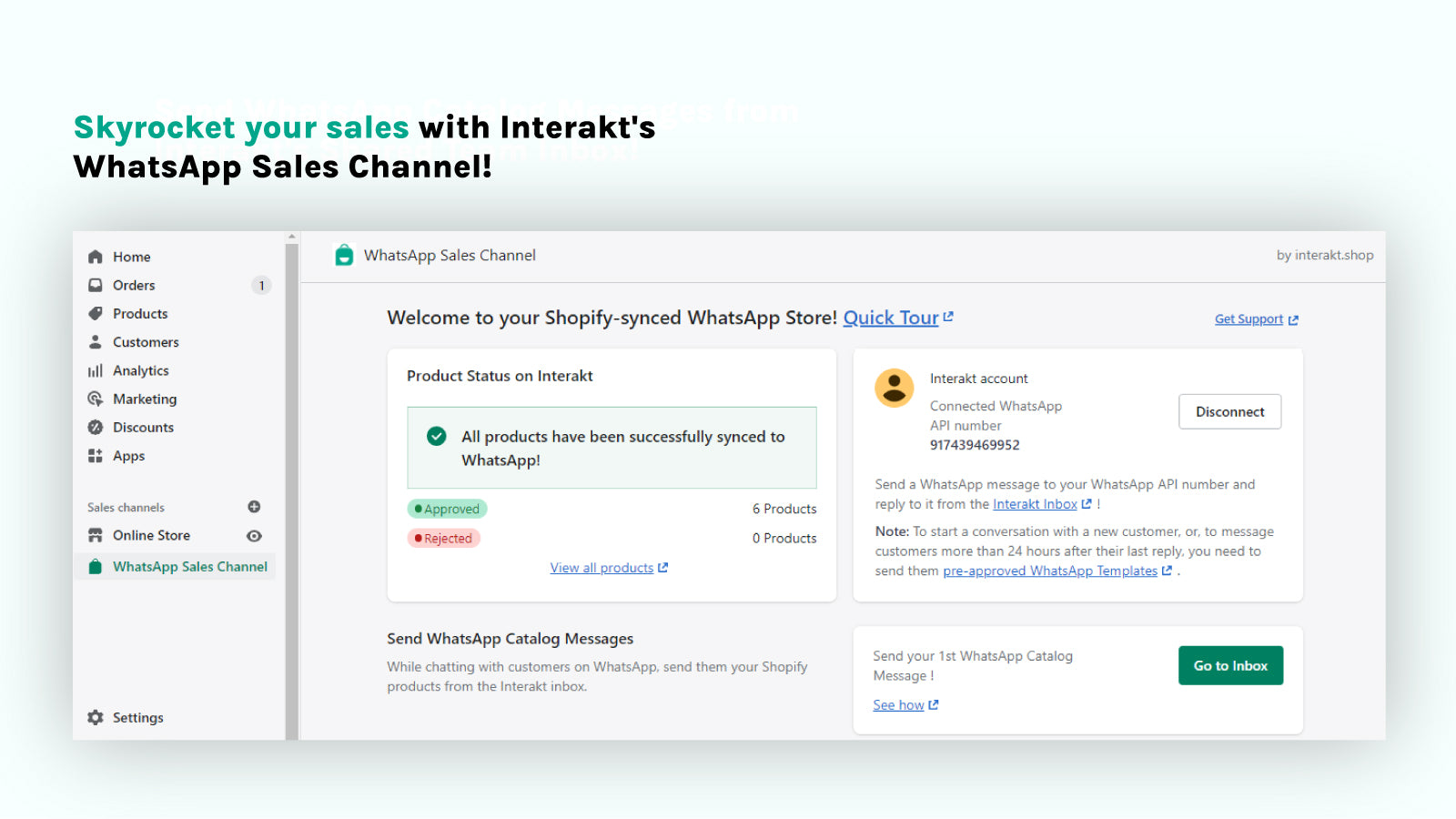Open the Orders icon
Screen dimensions: 1456x819
point(96,285)
